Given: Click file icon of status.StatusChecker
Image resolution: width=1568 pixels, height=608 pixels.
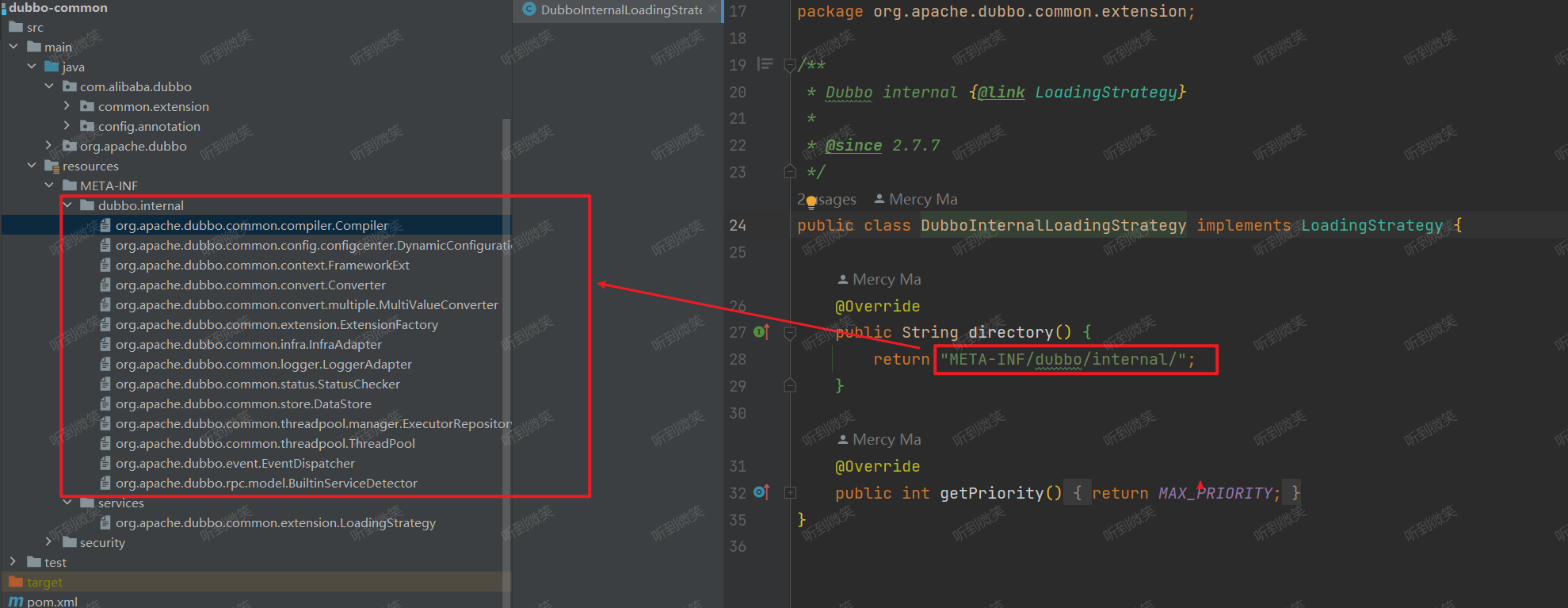Looking at the screenshot, I should click(105, 384).
